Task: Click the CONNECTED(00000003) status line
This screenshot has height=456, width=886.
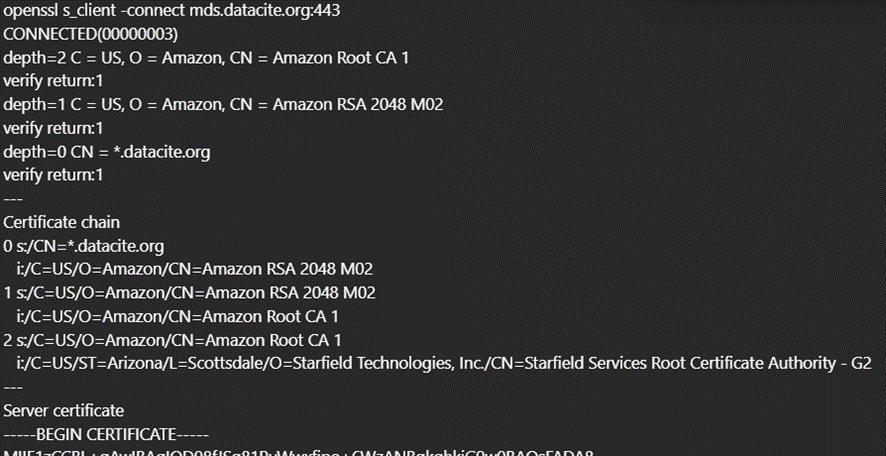Action: click(91, 34)
